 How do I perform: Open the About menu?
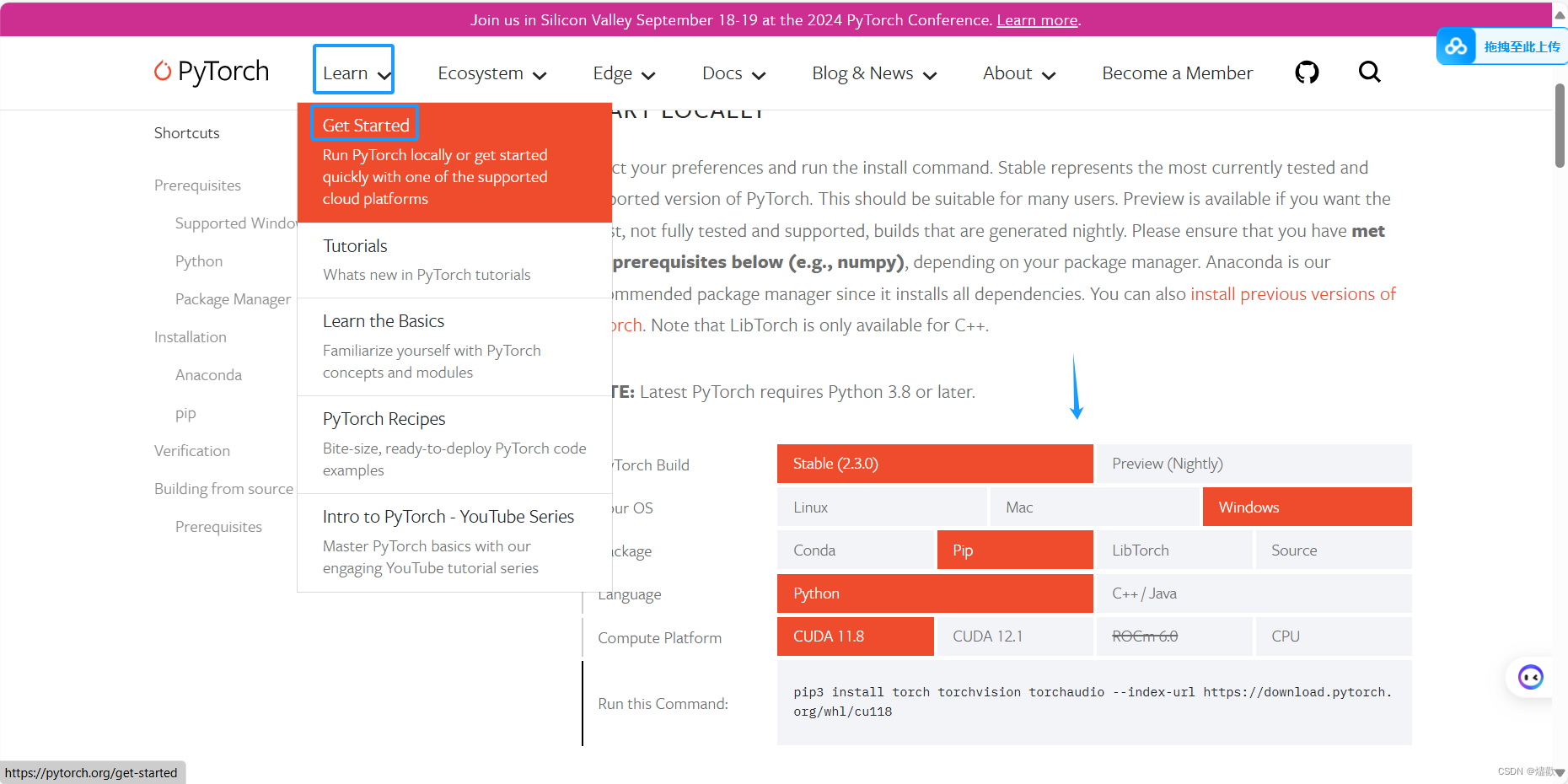pos(1018,73)
